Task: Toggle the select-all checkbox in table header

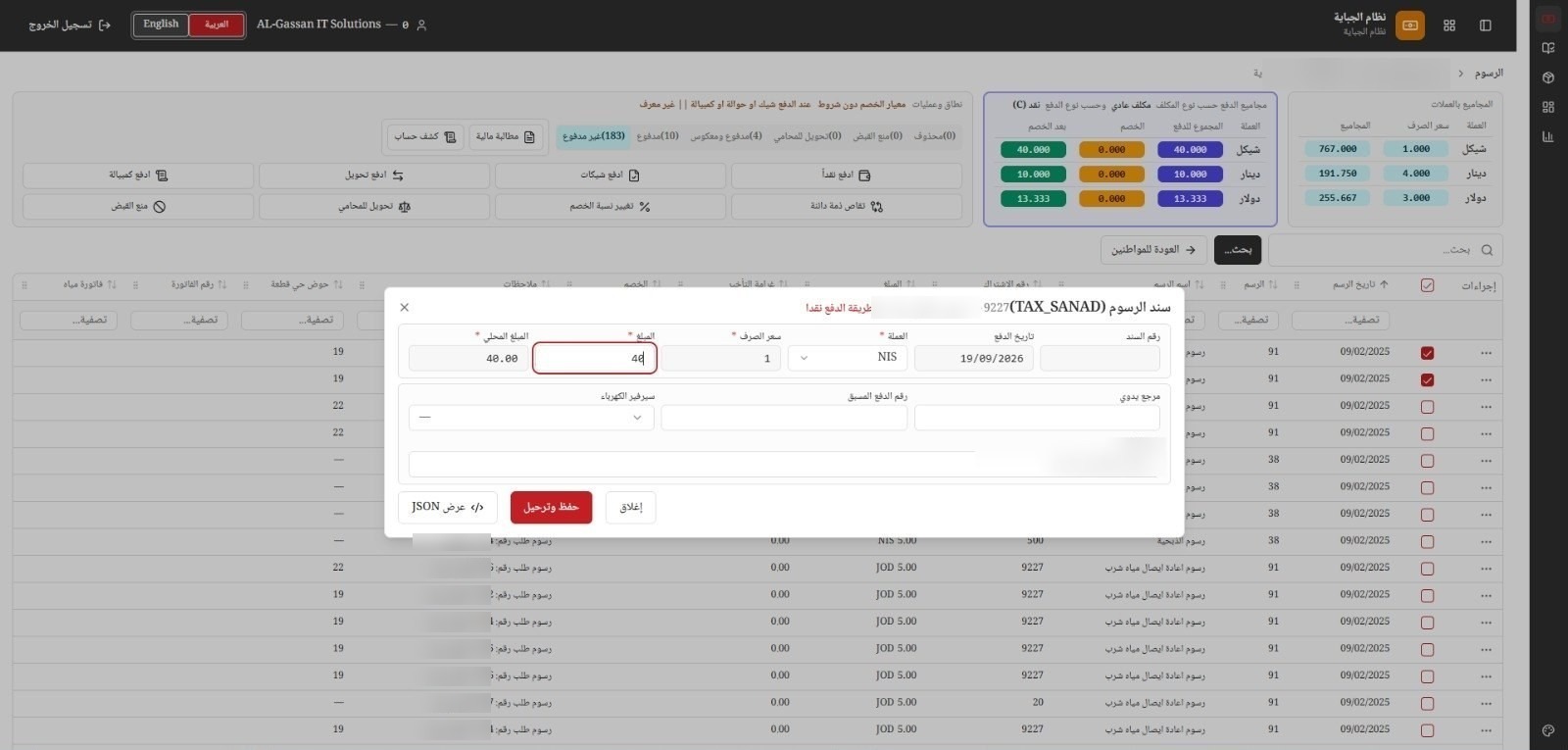Action: tap(1427, 285)
